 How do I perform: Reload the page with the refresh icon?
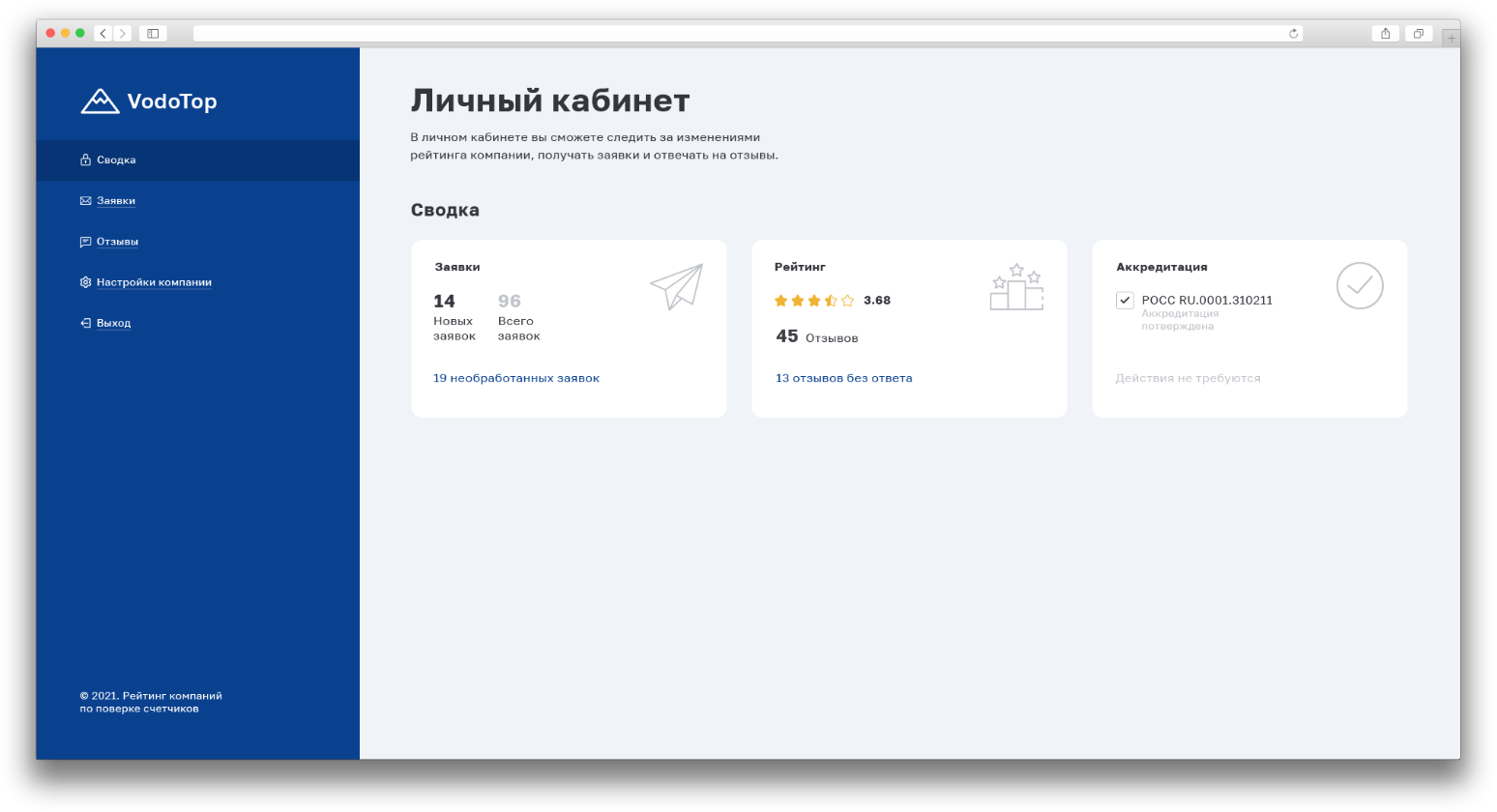point(1293,34)
